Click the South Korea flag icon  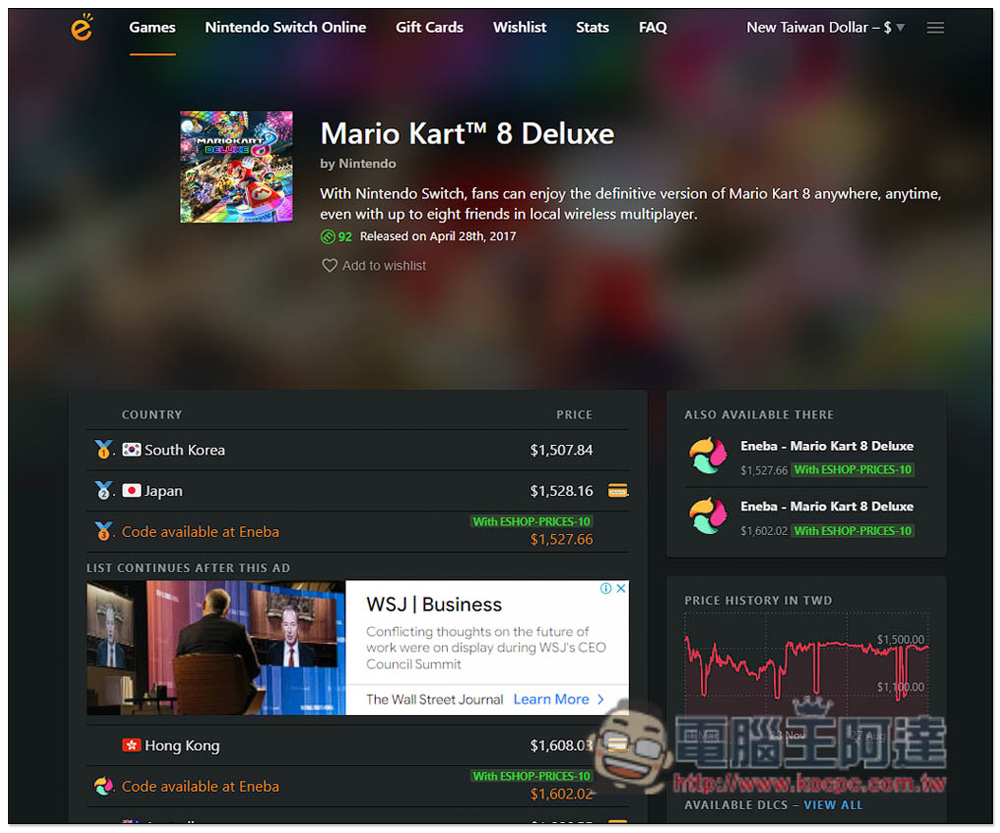point(131,450)
